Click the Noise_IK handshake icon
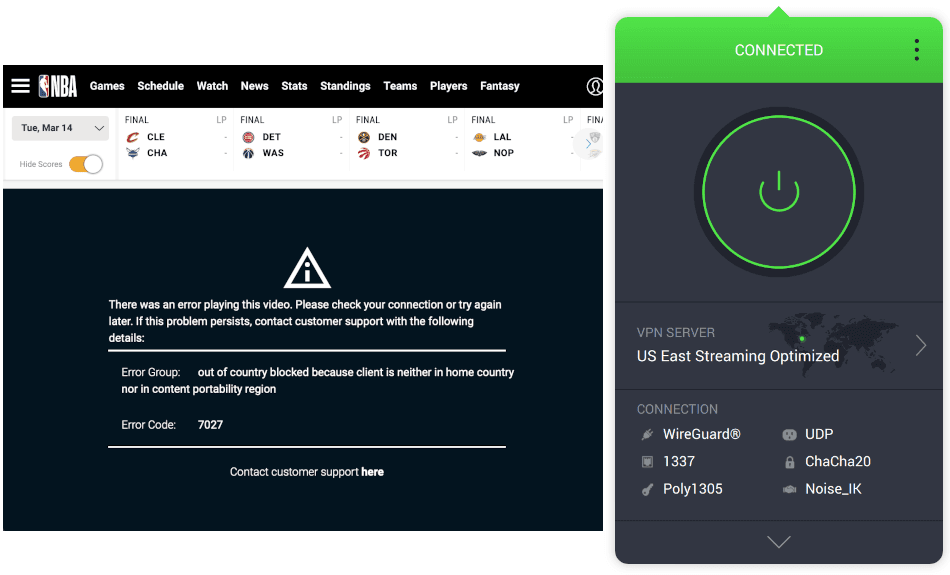 tap(789, 489)
